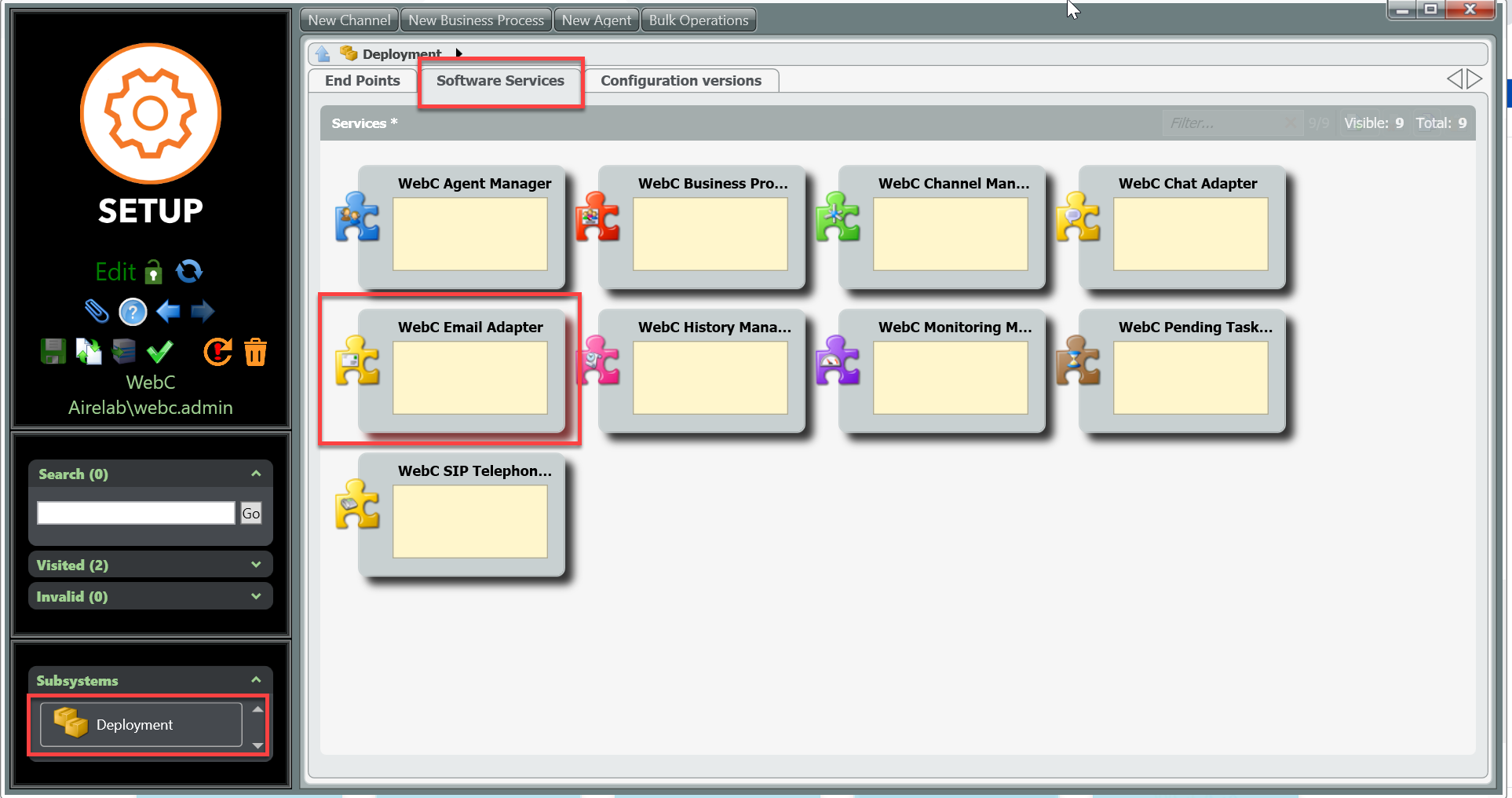This screenshot has width=1512, height=798.
Task: Switch to the End Points tab
Action: (x=362, y=81)
